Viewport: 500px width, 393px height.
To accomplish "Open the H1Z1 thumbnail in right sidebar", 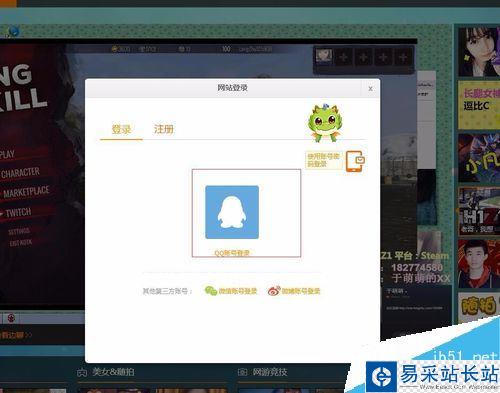I will click(x=479, y=211).
